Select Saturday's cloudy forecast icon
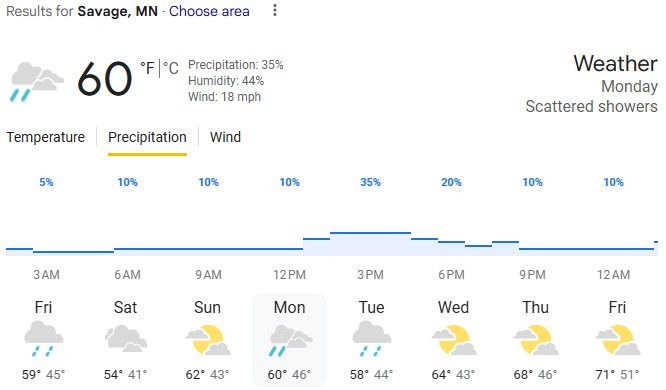Viewport: 666px width, 390px height. tap(126, 339)
